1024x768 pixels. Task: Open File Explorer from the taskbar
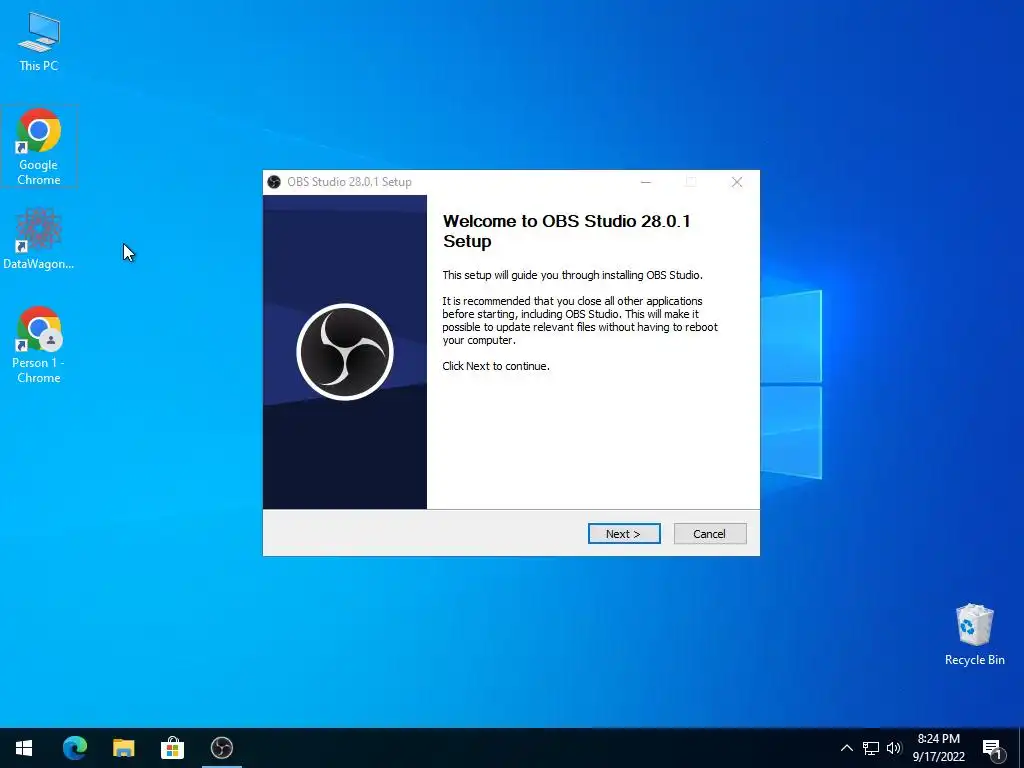point(123,748)
